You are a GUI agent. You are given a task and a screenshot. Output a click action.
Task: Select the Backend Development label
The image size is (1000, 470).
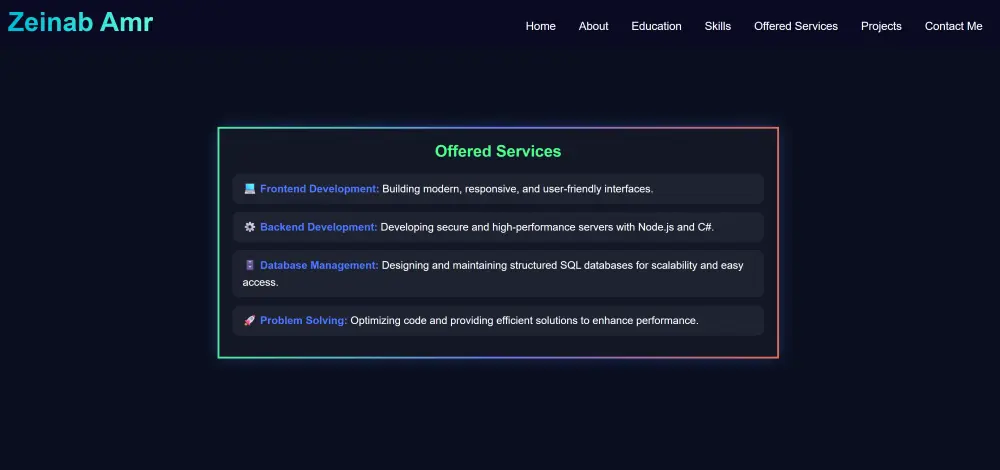(318, 227)
